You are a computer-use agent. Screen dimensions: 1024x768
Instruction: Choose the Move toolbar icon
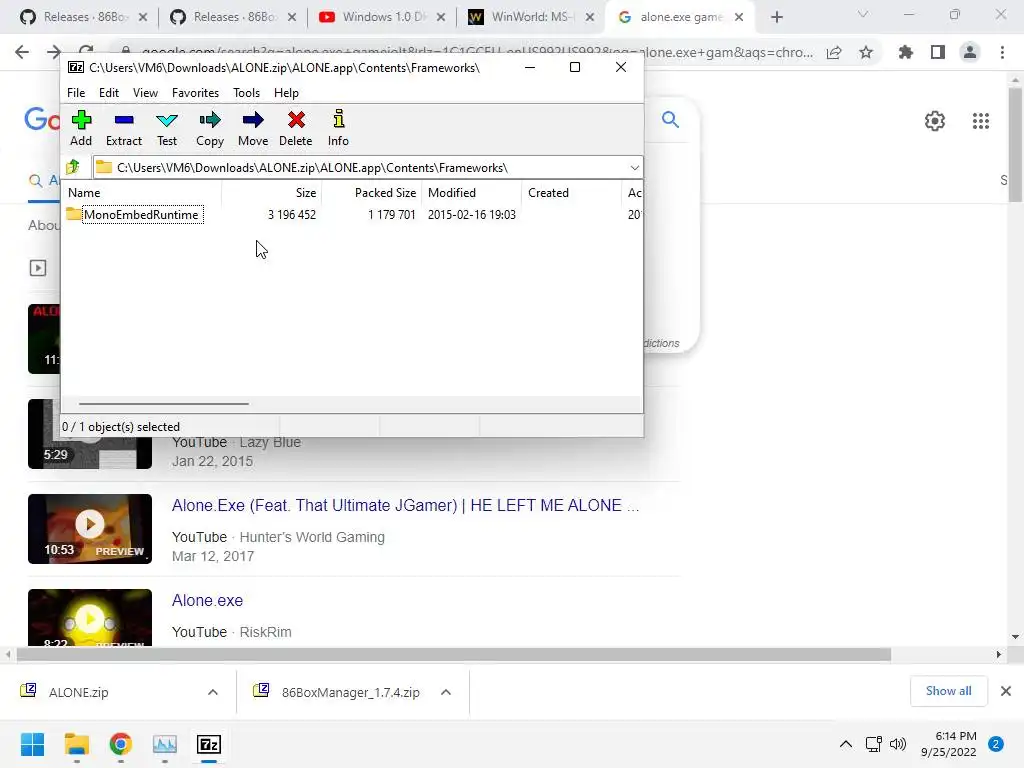click(x=253, y=128)
